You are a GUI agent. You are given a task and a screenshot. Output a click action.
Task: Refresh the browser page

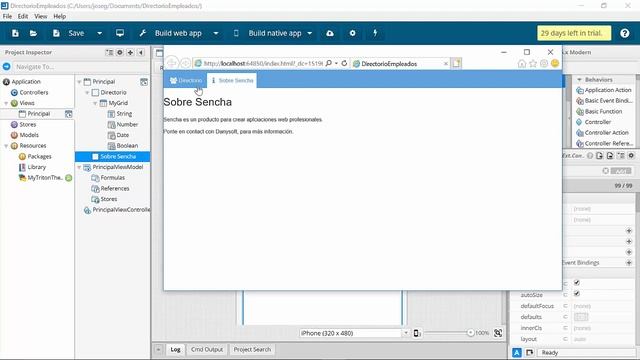[x=344, y=63]
